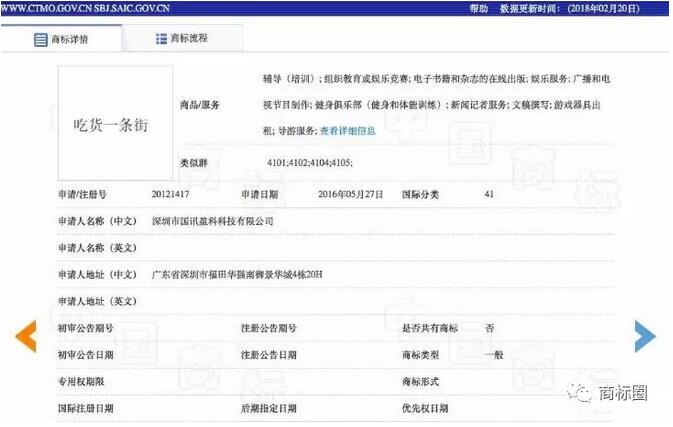Click the 类似群 label

194,163
